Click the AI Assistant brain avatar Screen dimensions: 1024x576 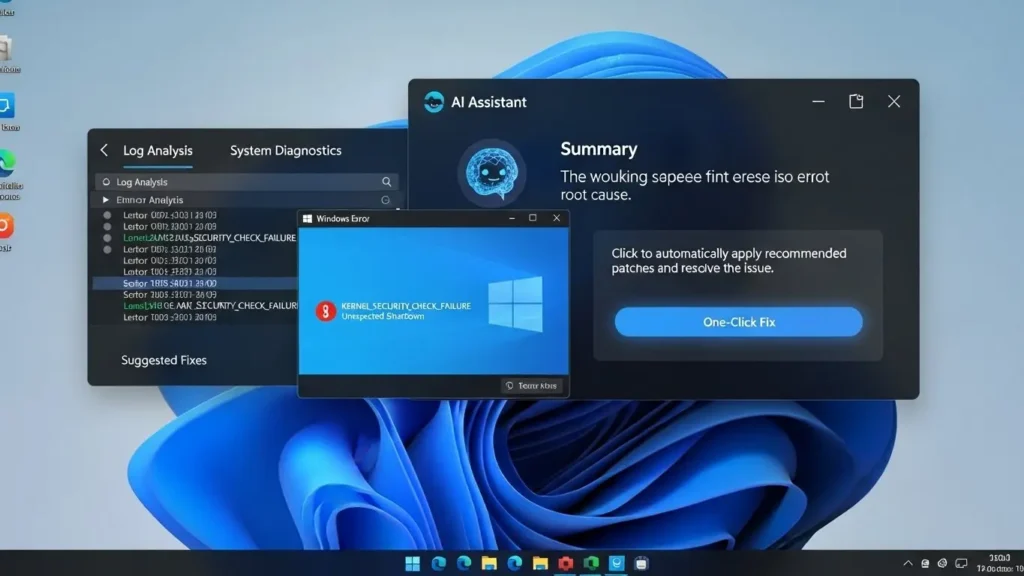[491, 173]
